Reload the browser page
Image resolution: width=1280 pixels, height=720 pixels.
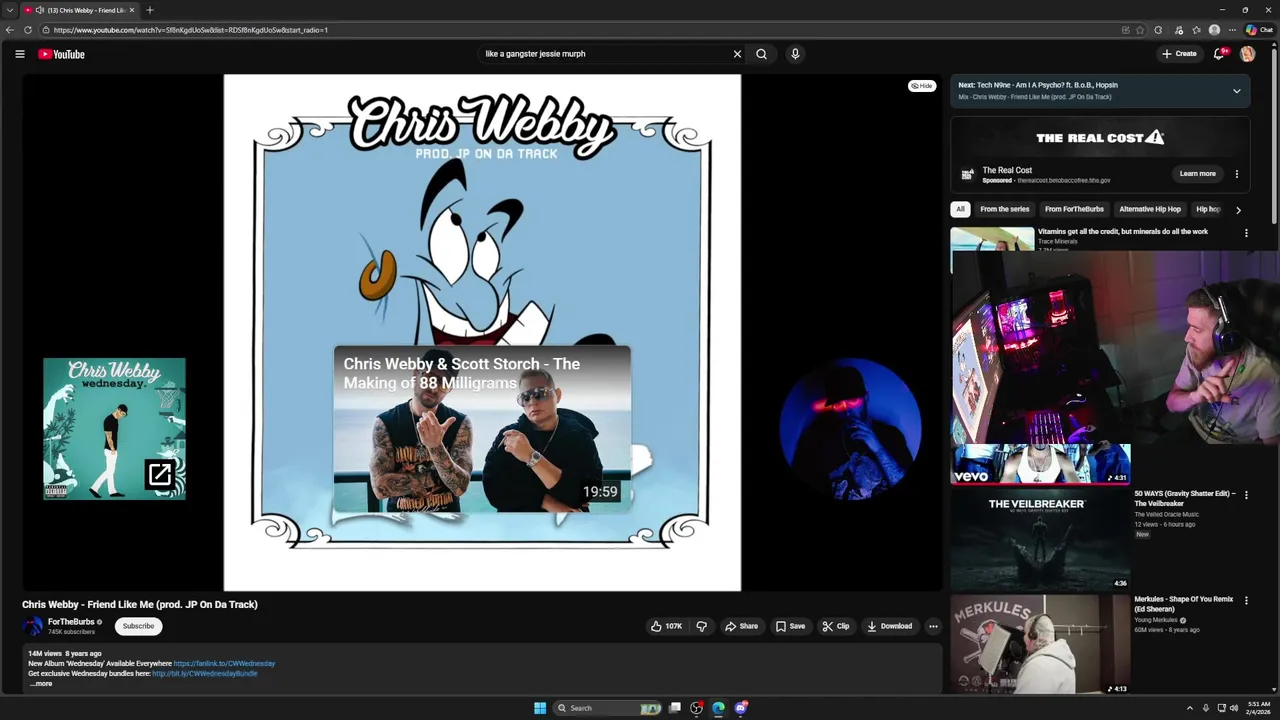[x=28, y=30]
